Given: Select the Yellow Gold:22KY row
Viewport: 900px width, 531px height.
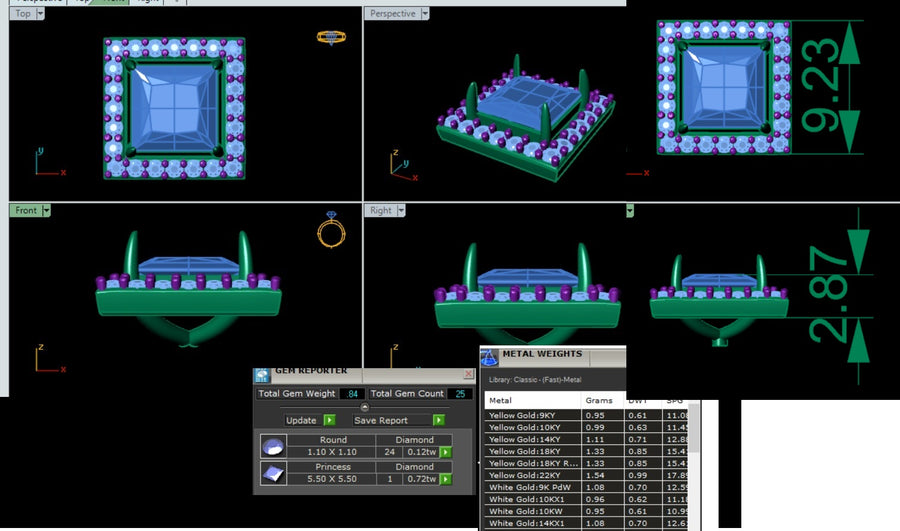Looking at the screenshot, I should point(587,475).
